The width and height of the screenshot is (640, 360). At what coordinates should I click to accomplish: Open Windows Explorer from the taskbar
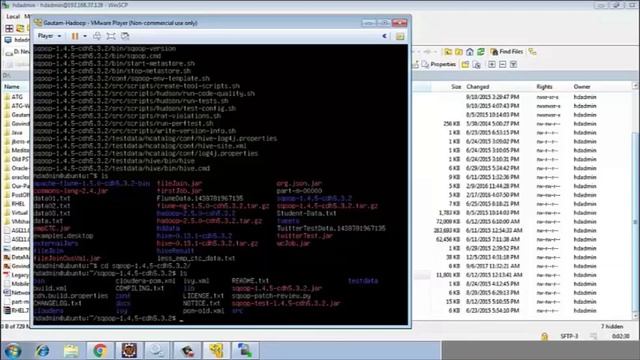(x=71, y=351)
